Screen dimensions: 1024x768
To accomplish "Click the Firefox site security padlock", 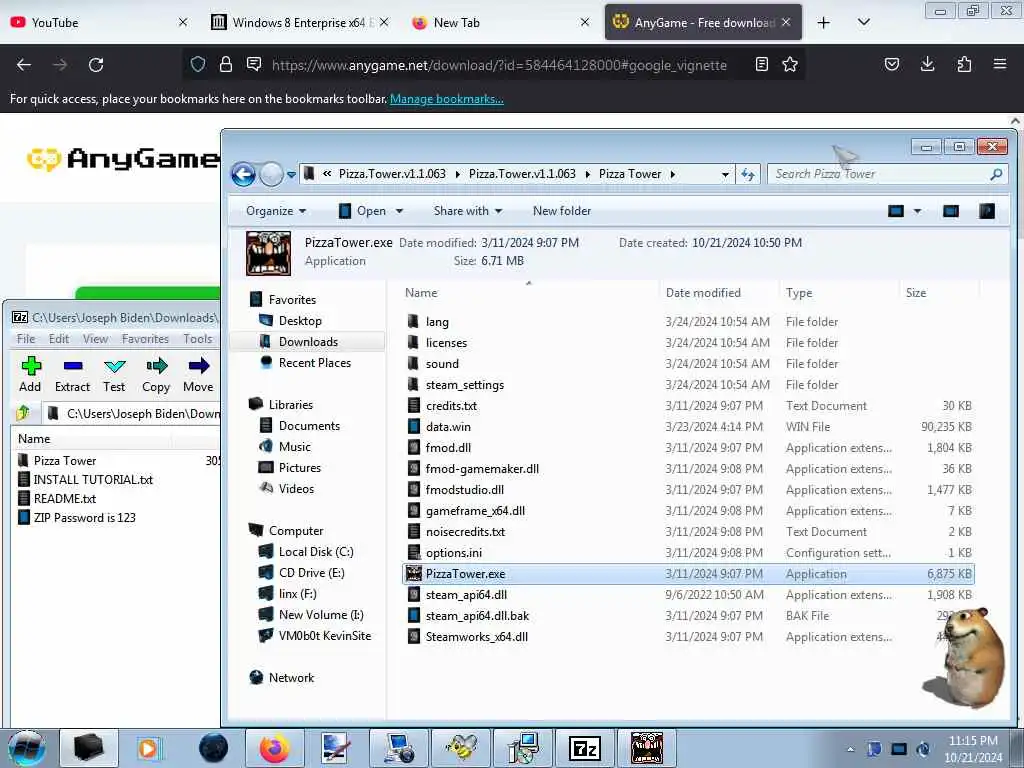I will (x=226, y=64).
